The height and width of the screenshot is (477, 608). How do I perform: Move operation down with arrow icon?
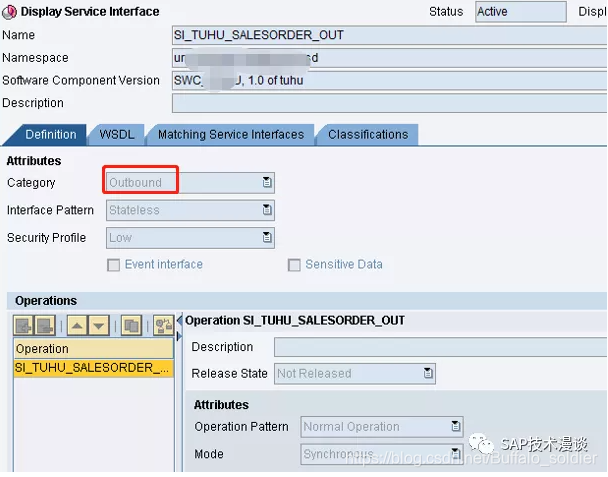coord(99,325)
